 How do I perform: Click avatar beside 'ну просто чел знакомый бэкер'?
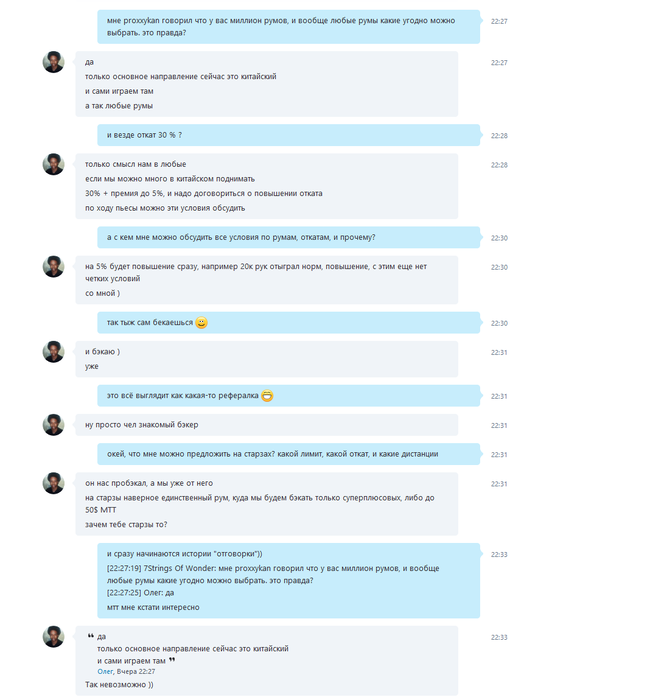click(x=54, y=425)
